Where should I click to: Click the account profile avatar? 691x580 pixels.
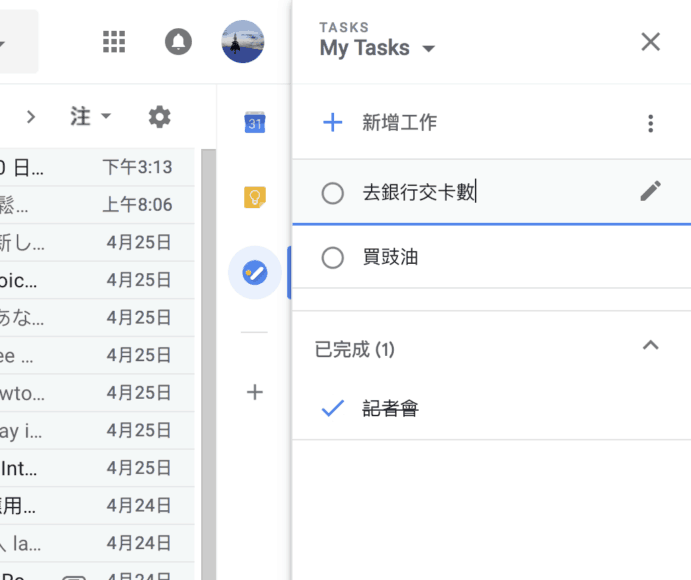[242, 41]
